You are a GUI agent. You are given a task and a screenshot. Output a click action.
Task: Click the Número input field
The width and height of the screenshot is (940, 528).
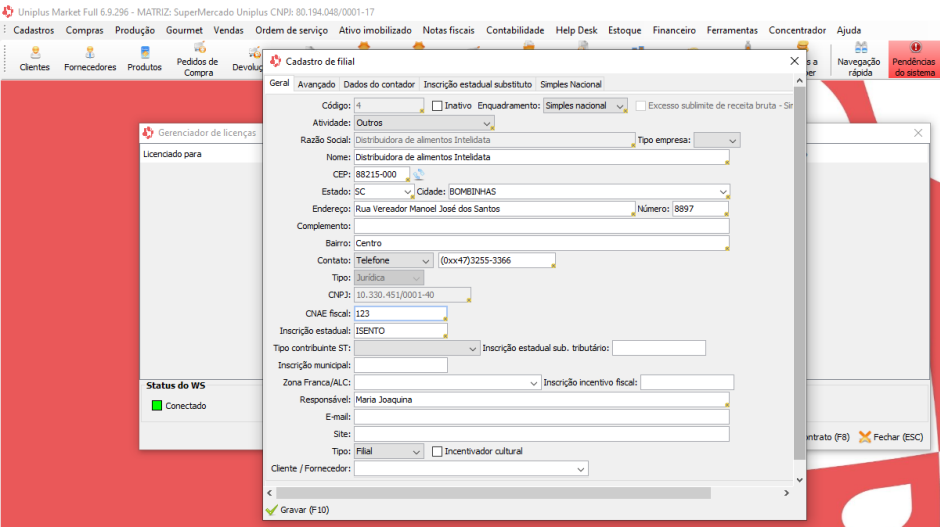coord(700,209)
